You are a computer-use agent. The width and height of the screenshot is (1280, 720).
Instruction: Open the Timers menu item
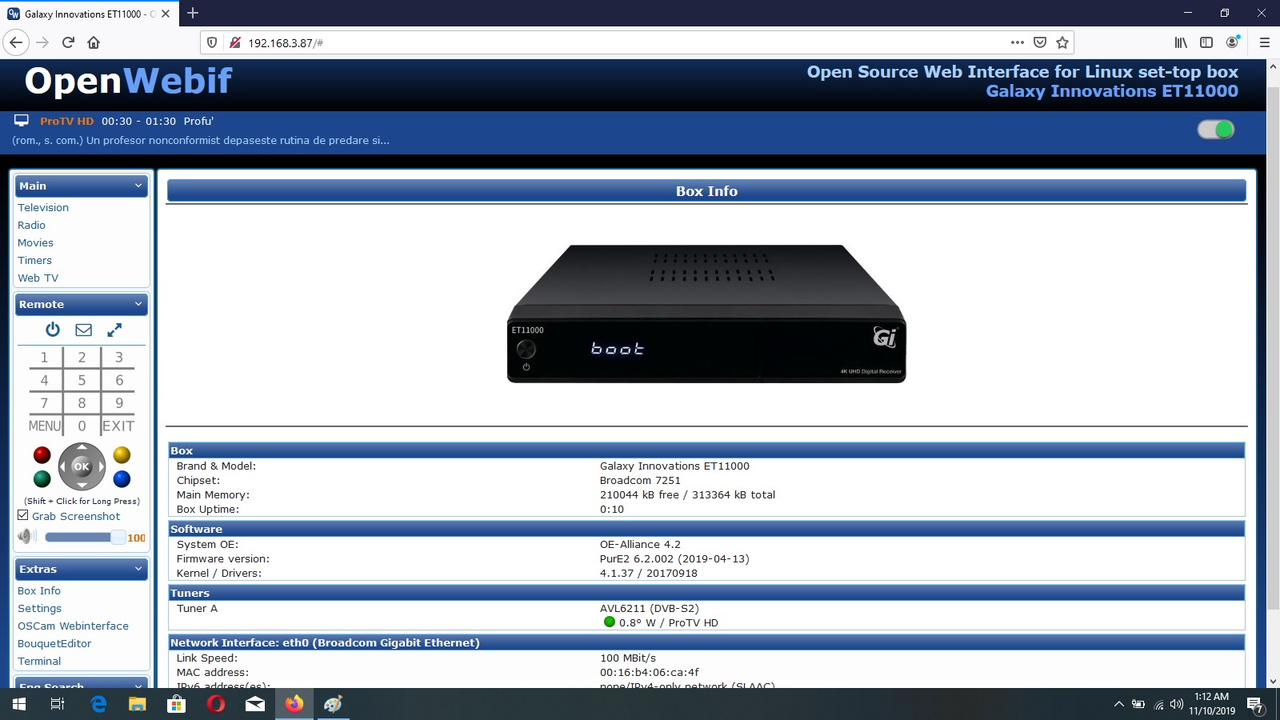point(35,260)
